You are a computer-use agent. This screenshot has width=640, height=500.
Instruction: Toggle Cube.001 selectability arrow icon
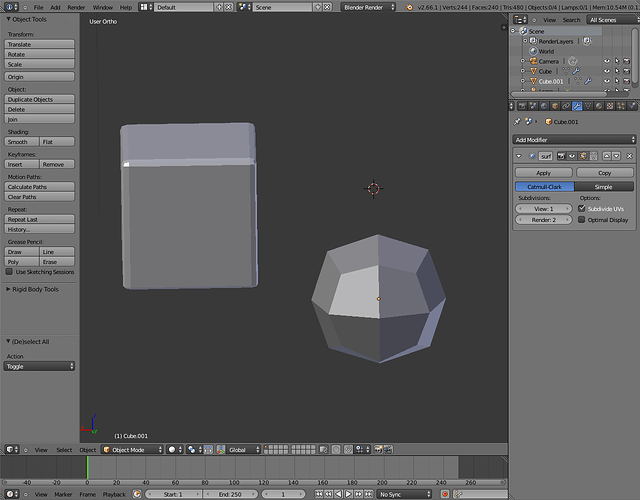tap(617, 81)
